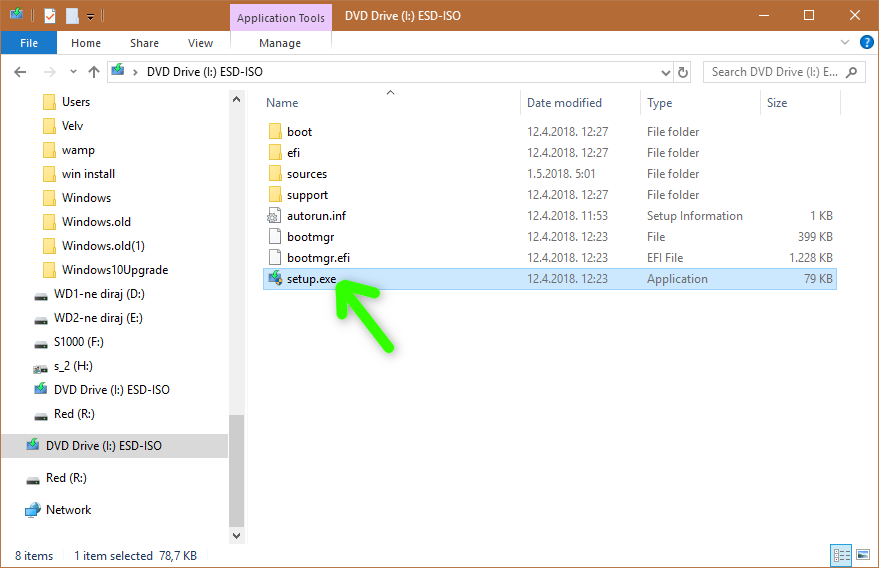
Task: Click the Properties quick access toolbar icon
Action: (50, 16)
